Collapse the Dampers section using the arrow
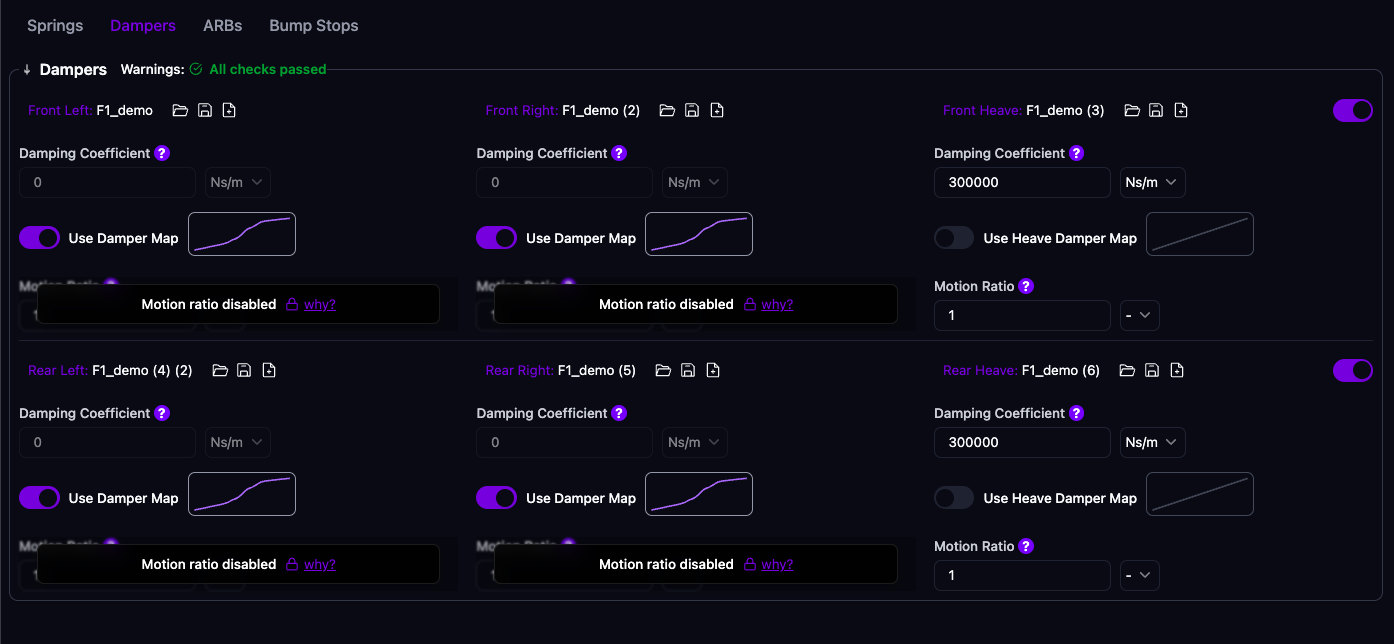This screenshot has width=1394, height=644. [27, 70]
